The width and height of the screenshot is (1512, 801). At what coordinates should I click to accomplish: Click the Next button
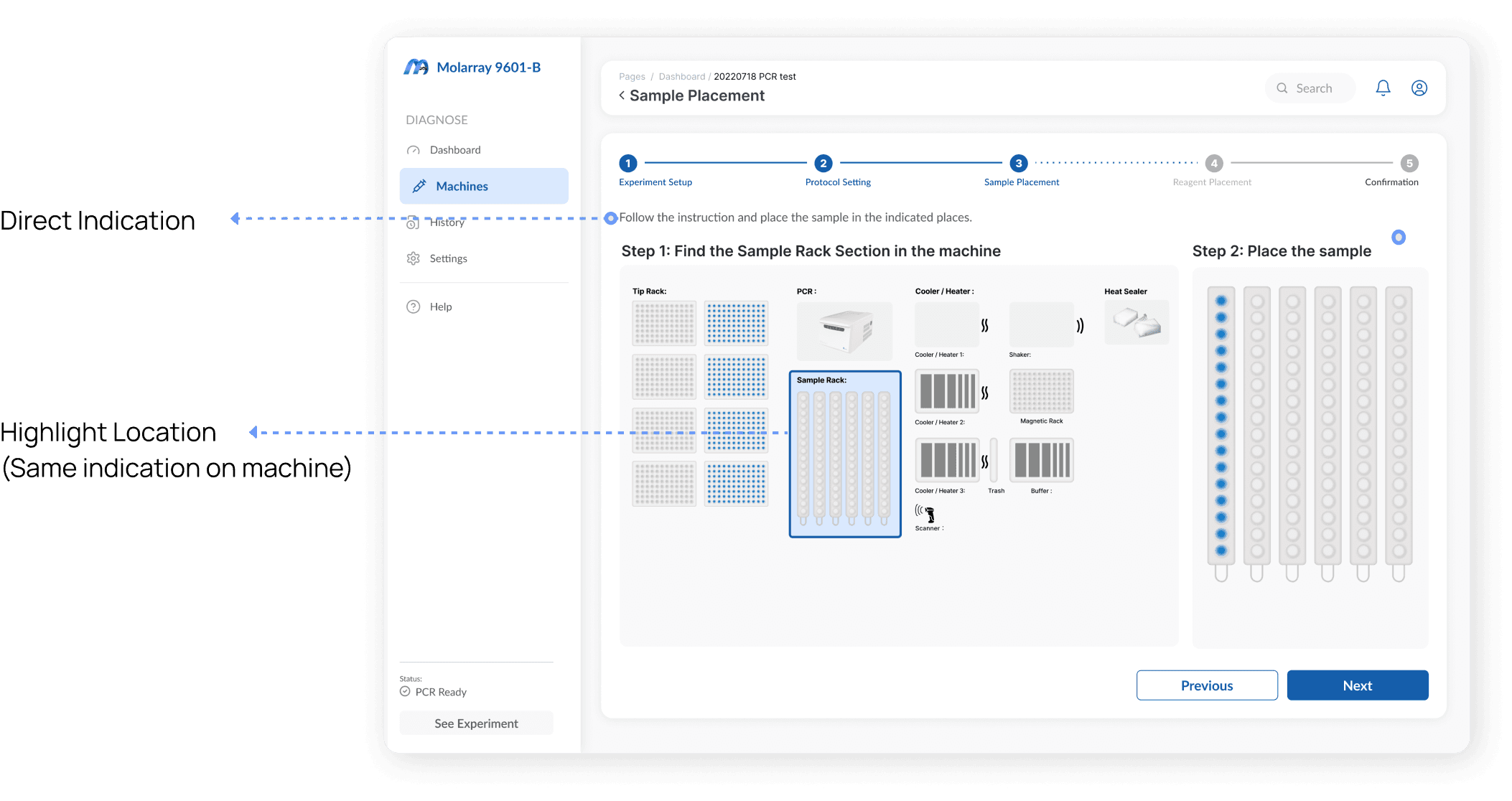click(x=1357, y=685)
